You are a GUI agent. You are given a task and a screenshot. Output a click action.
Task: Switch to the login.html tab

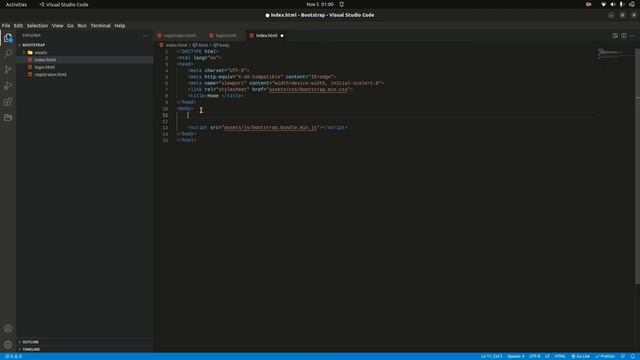point(226,36)
